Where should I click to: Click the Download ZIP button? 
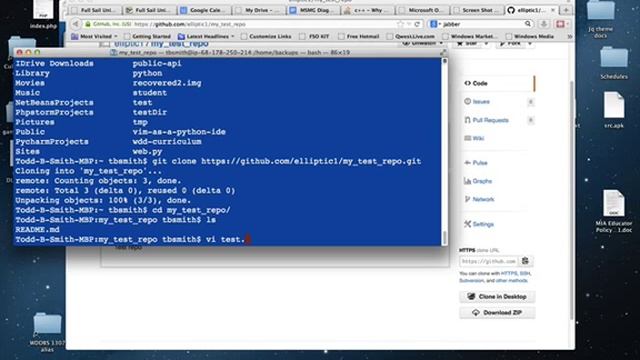pyautogui.click(x=497, y=313)
